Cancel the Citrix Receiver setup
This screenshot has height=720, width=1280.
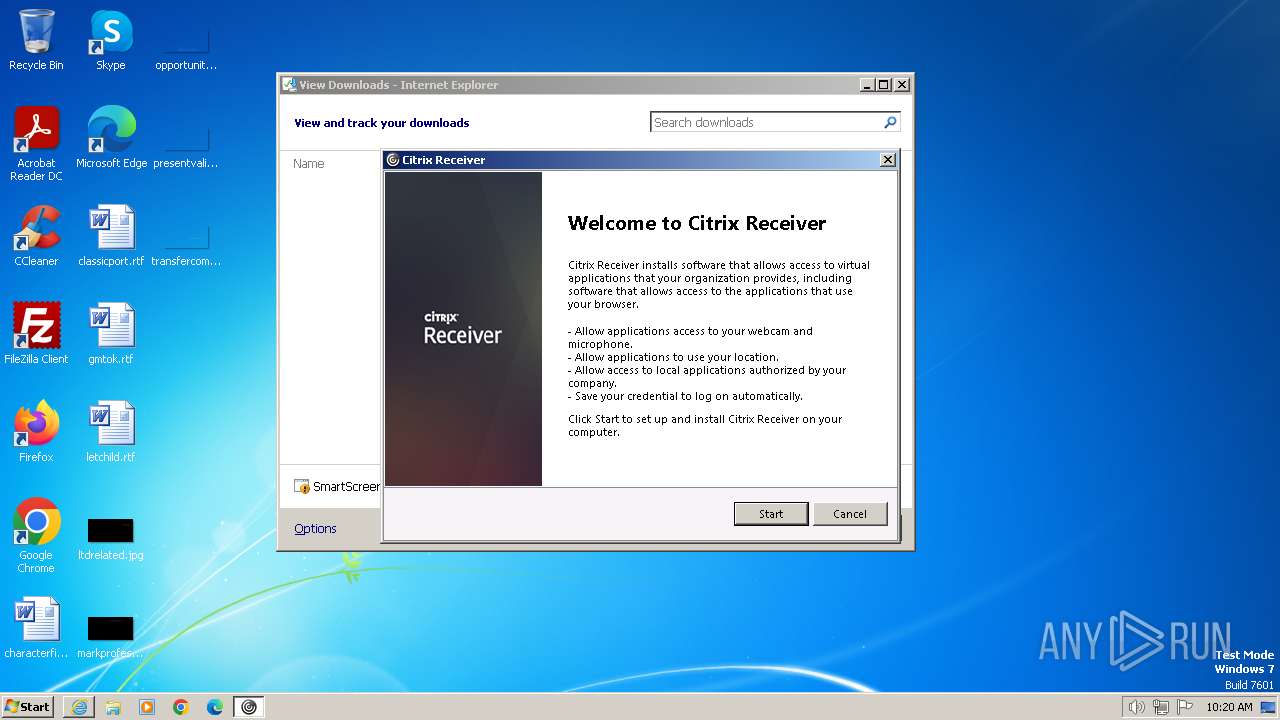click(850, 513)
